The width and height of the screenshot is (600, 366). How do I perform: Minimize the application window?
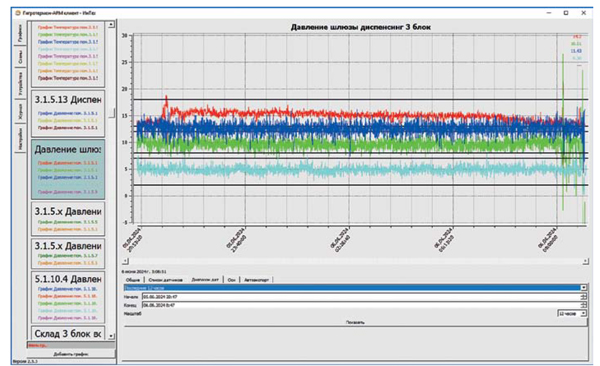(x=549, y=13)
